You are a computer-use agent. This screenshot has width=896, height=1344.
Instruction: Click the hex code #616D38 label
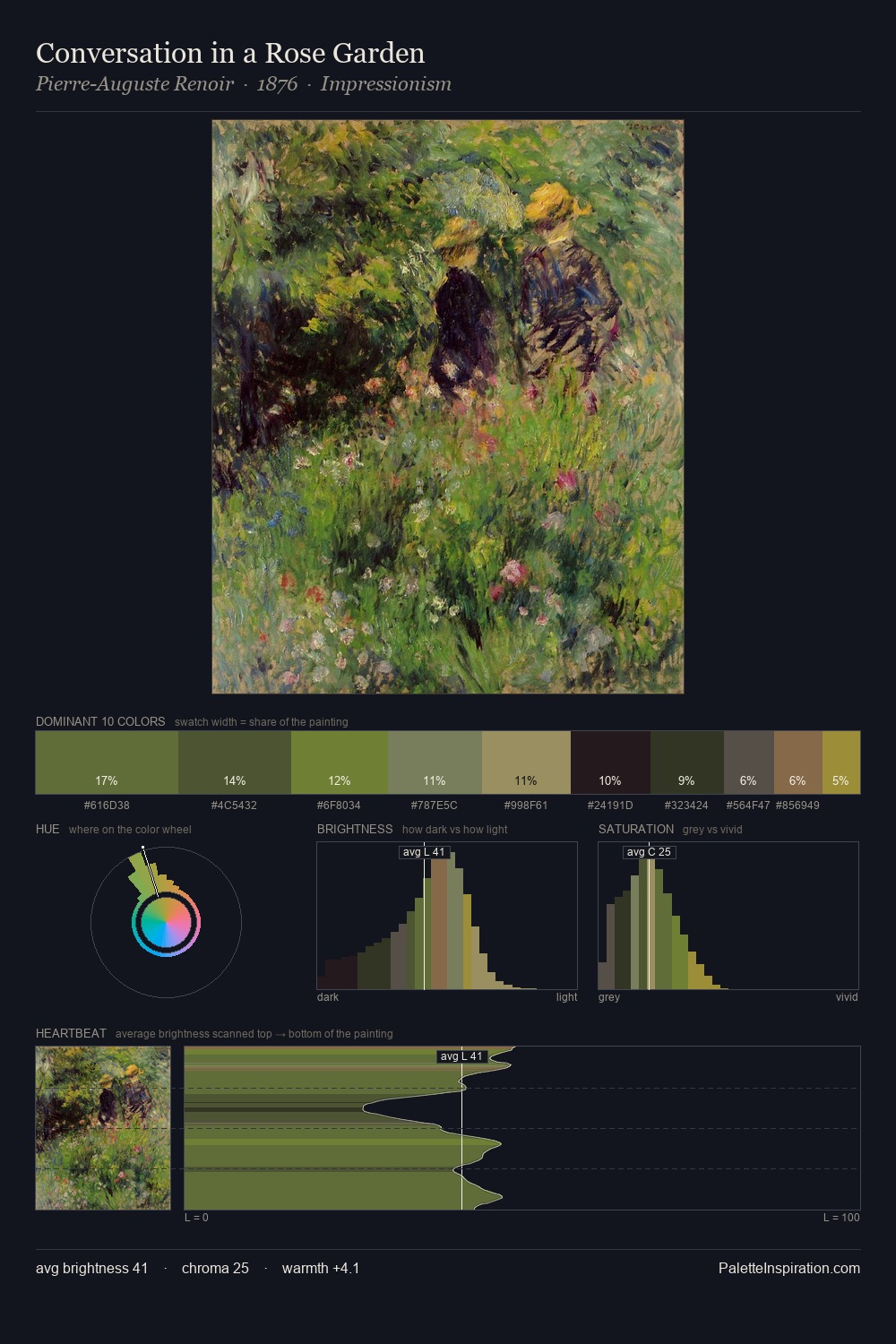(107, 806)
